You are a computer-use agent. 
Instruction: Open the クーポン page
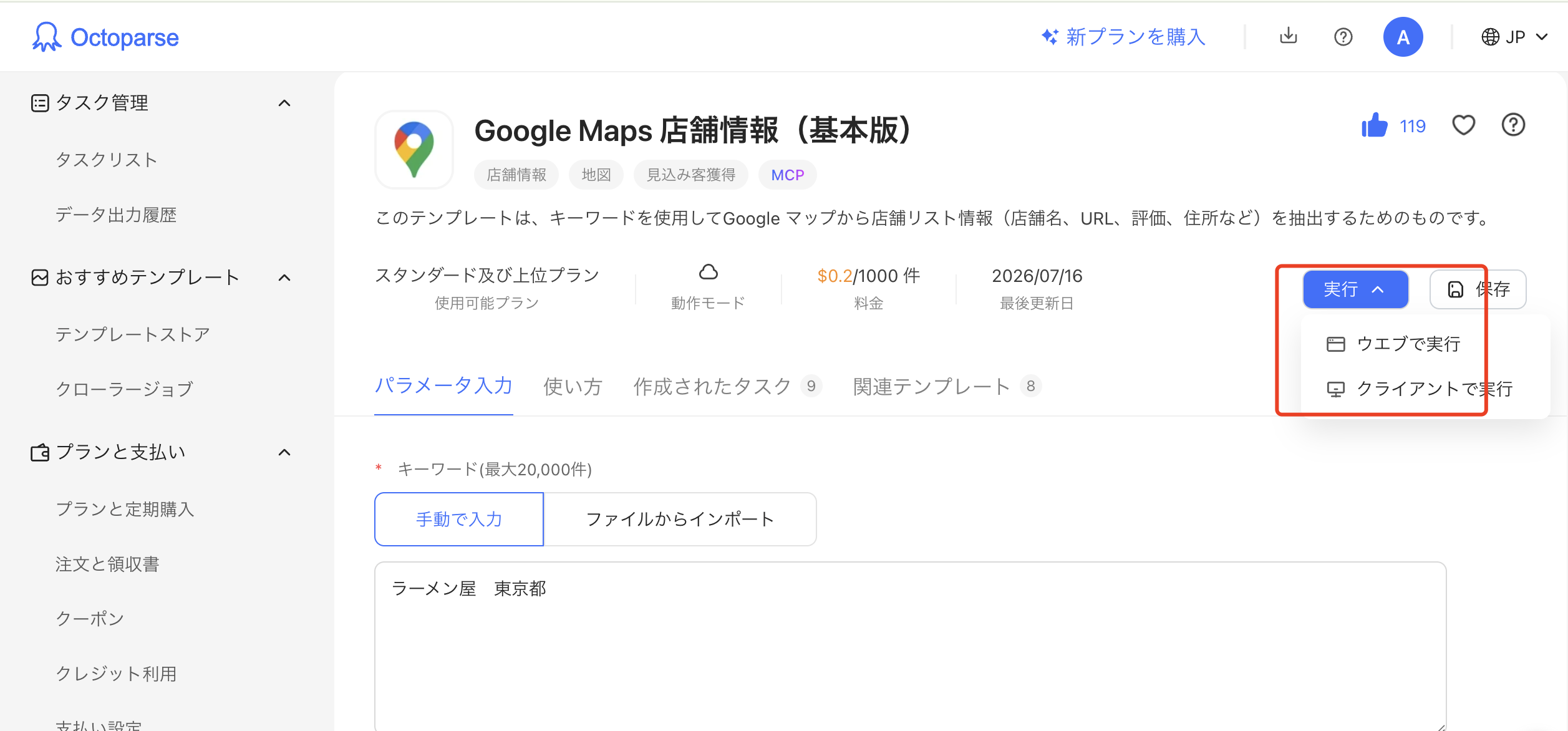tap(90, 619)
